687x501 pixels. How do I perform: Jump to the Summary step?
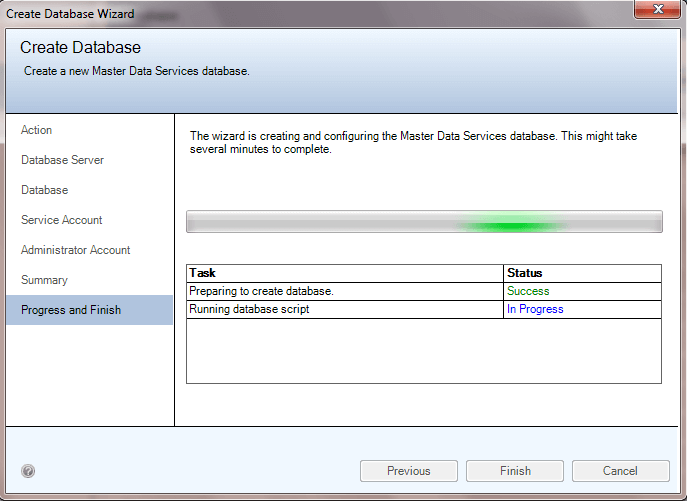pos(44,280)
